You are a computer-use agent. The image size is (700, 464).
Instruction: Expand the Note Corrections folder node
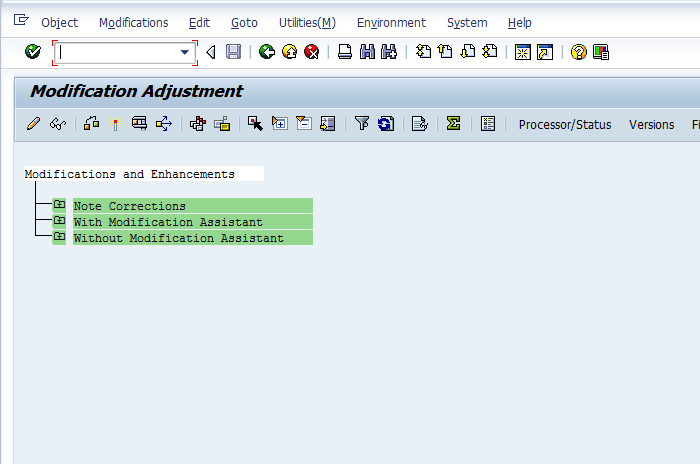point(59,205)
